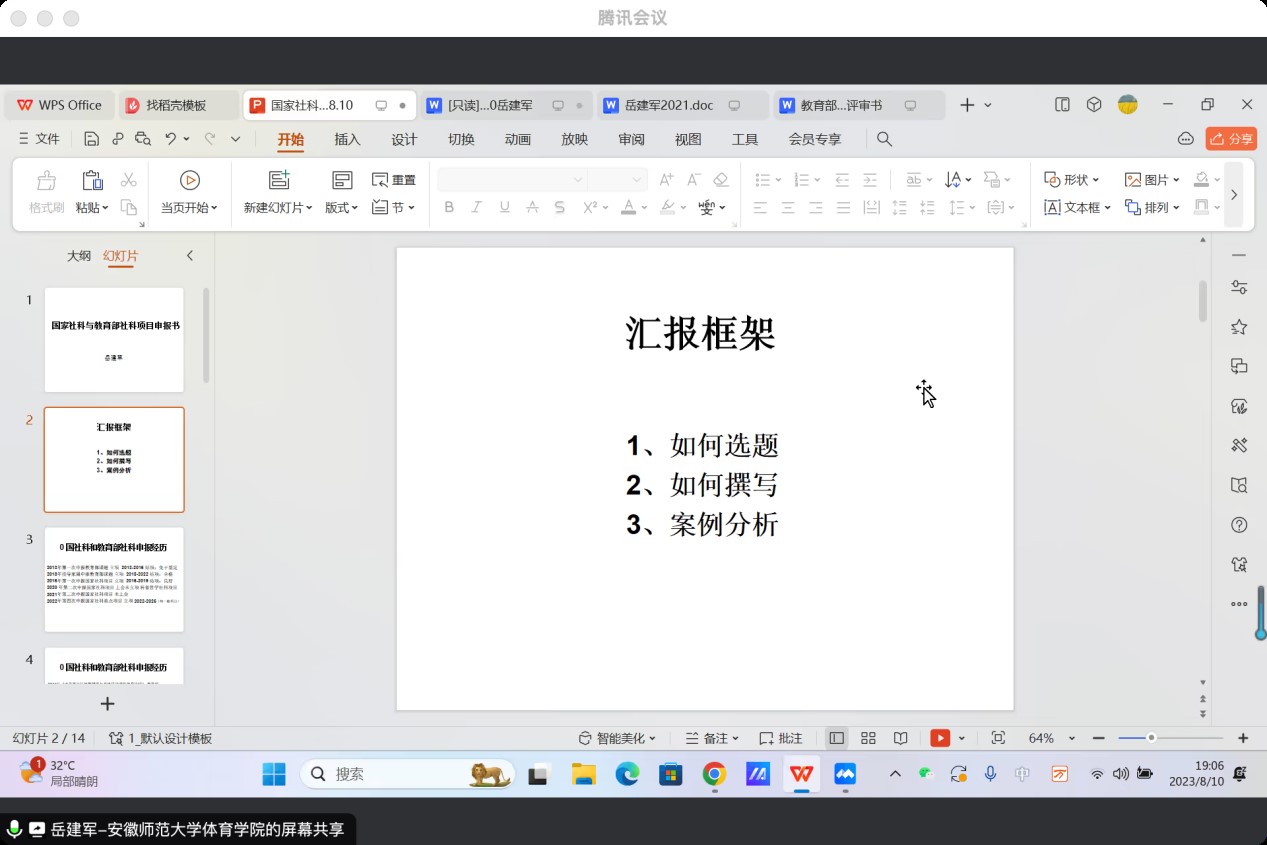Click the 批注 comments button
The image size is (1267, 845).
click(781, 738)
